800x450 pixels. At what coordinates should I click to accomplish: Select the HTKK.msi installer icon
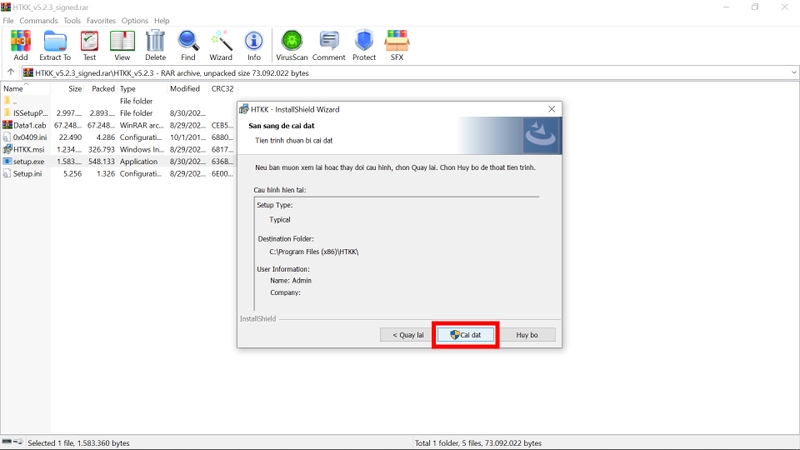(x=7, y=149)
